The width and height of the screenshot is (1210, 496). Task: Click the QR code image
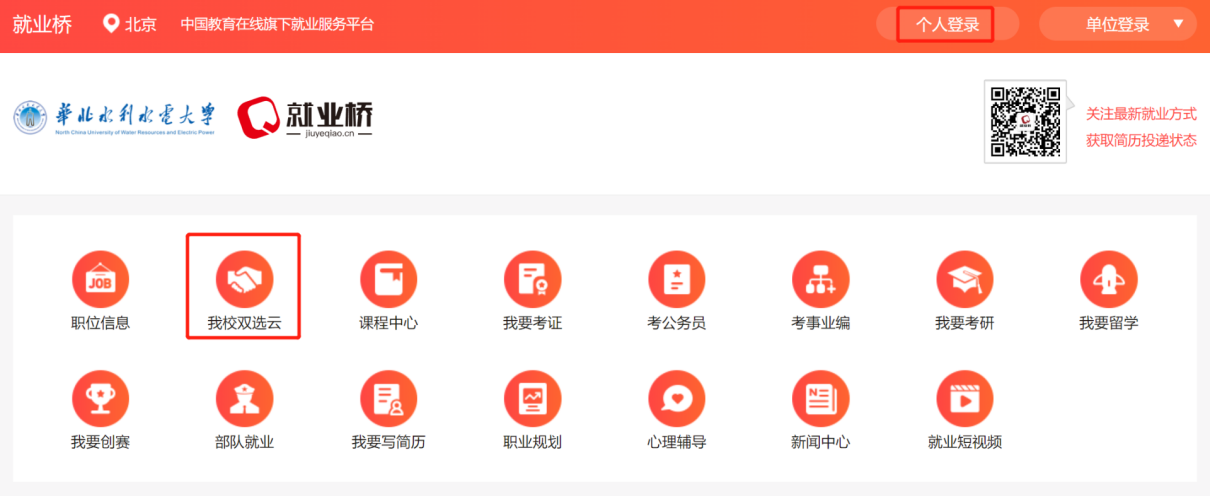click(x=1025, y=121)
